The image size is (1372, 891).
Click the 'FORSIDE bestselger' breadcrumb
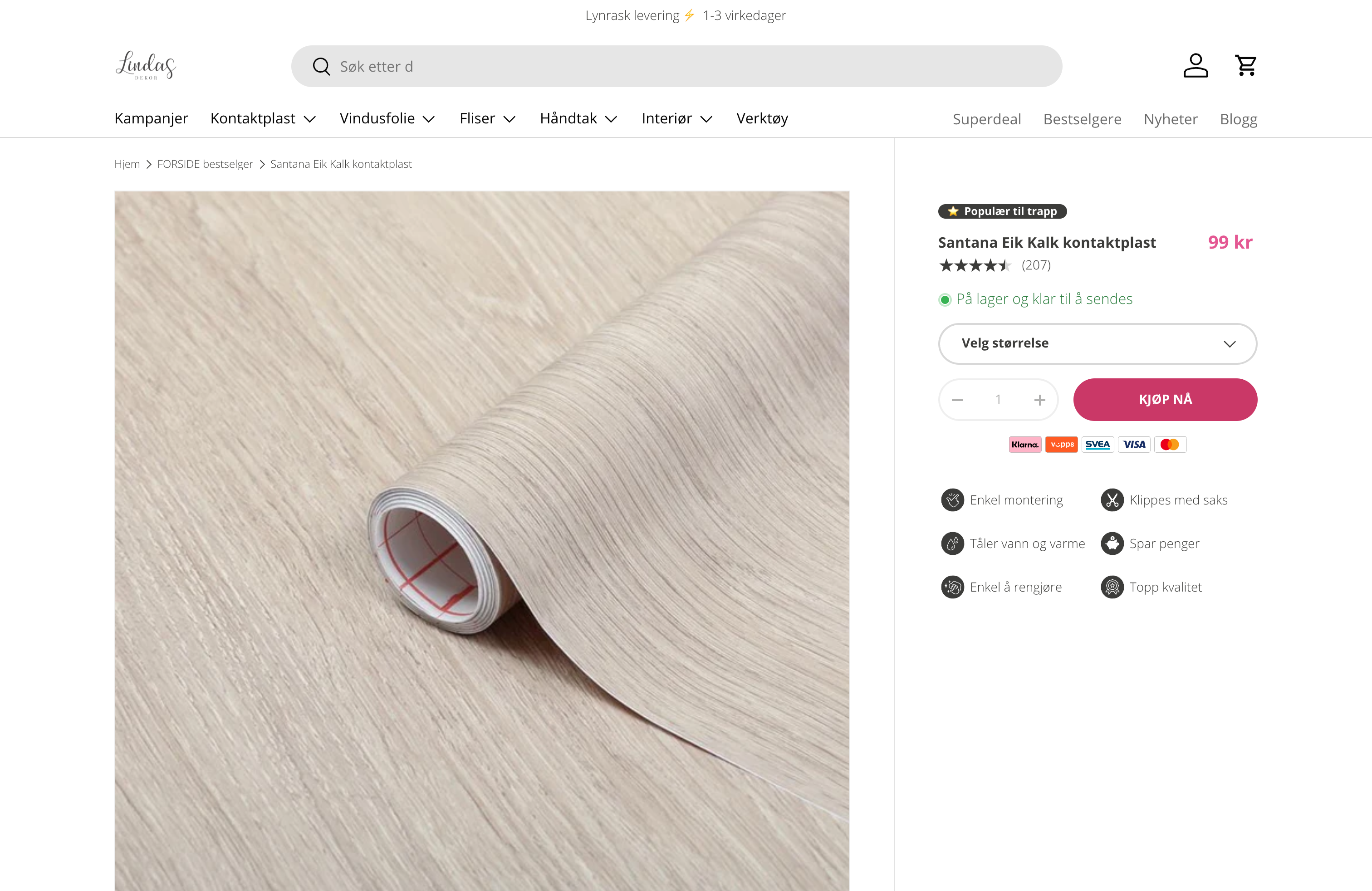(x=205, y=164)
